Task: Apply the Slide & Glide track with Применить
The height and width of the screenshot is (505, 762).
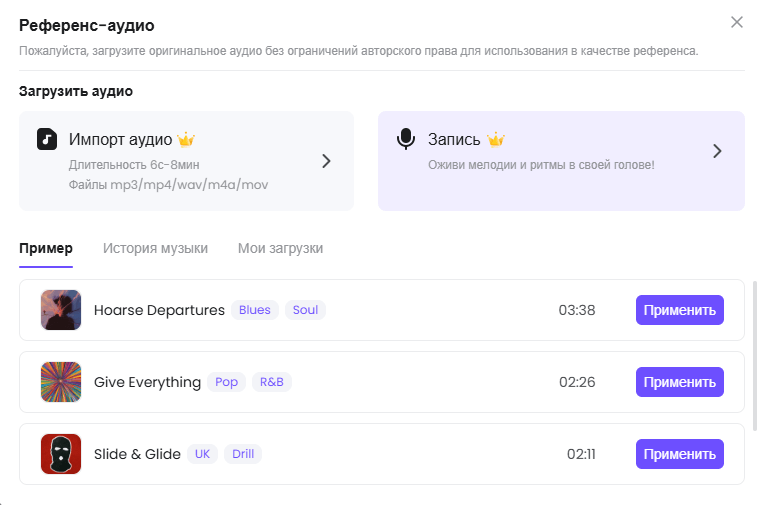Action: (x=679, y=454)
